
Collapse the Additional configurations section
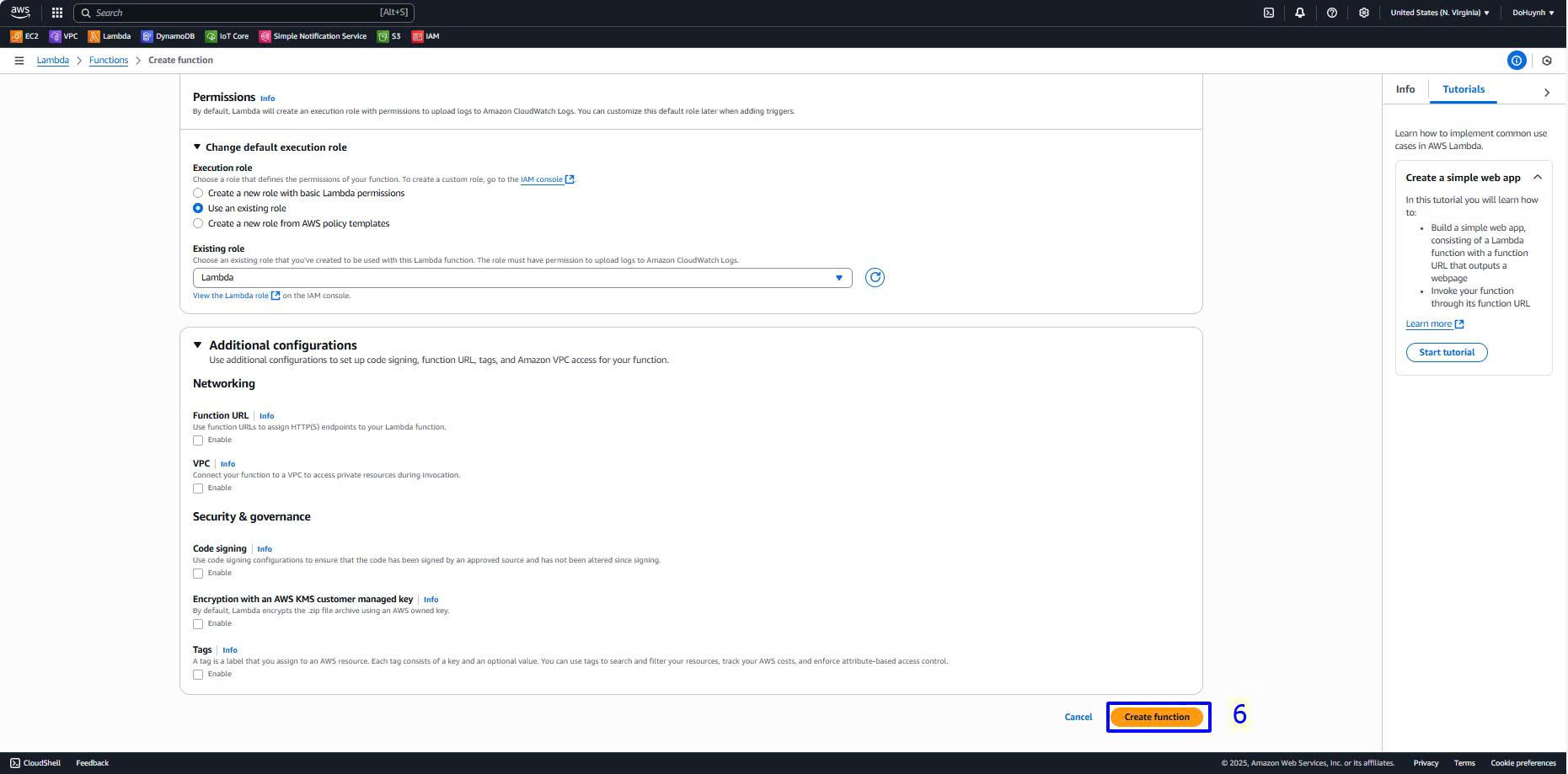[198, 345]
